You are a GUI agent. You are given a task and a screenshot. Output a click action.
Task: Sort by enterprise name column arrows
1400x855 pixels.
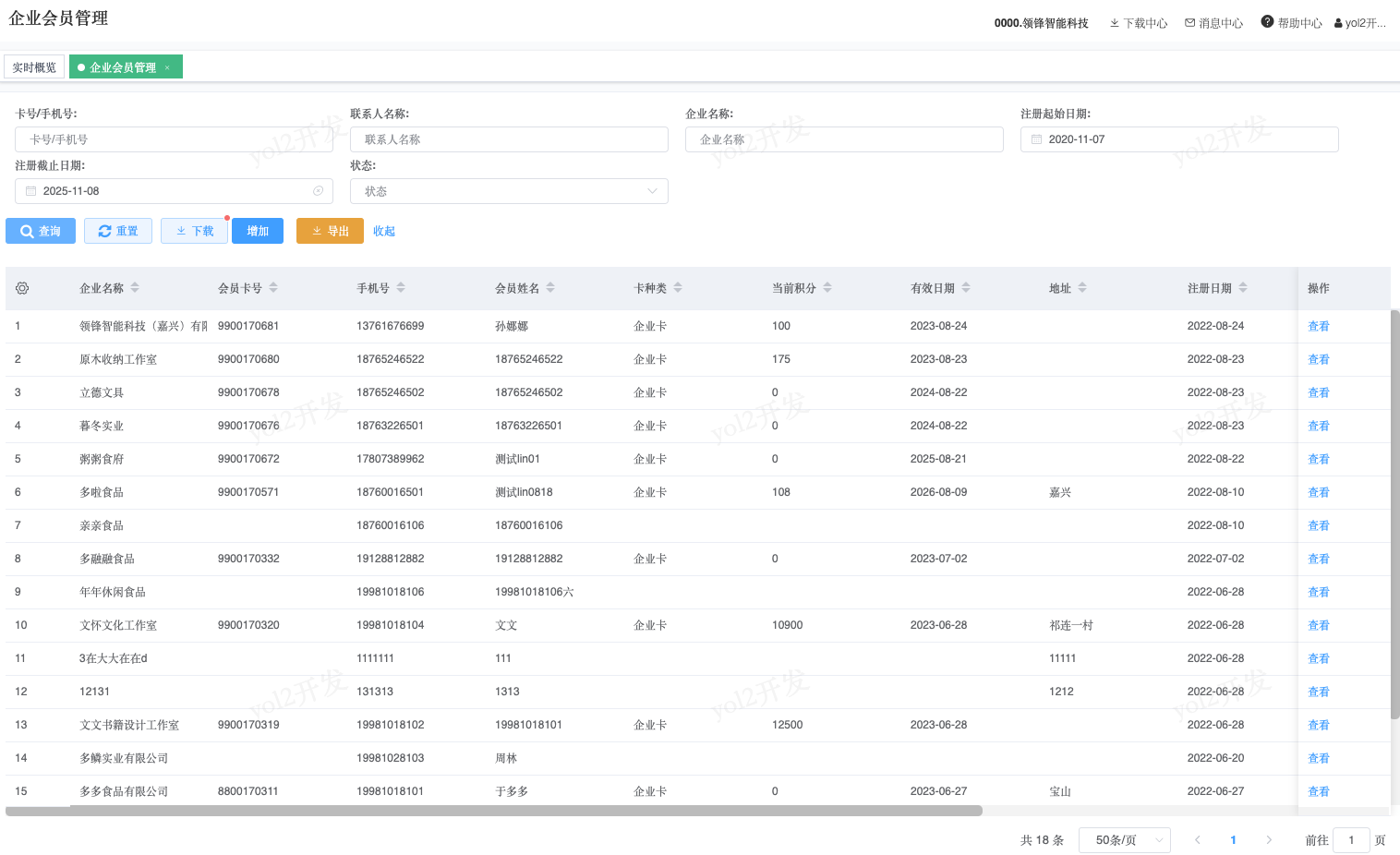(x=135, y=288)
